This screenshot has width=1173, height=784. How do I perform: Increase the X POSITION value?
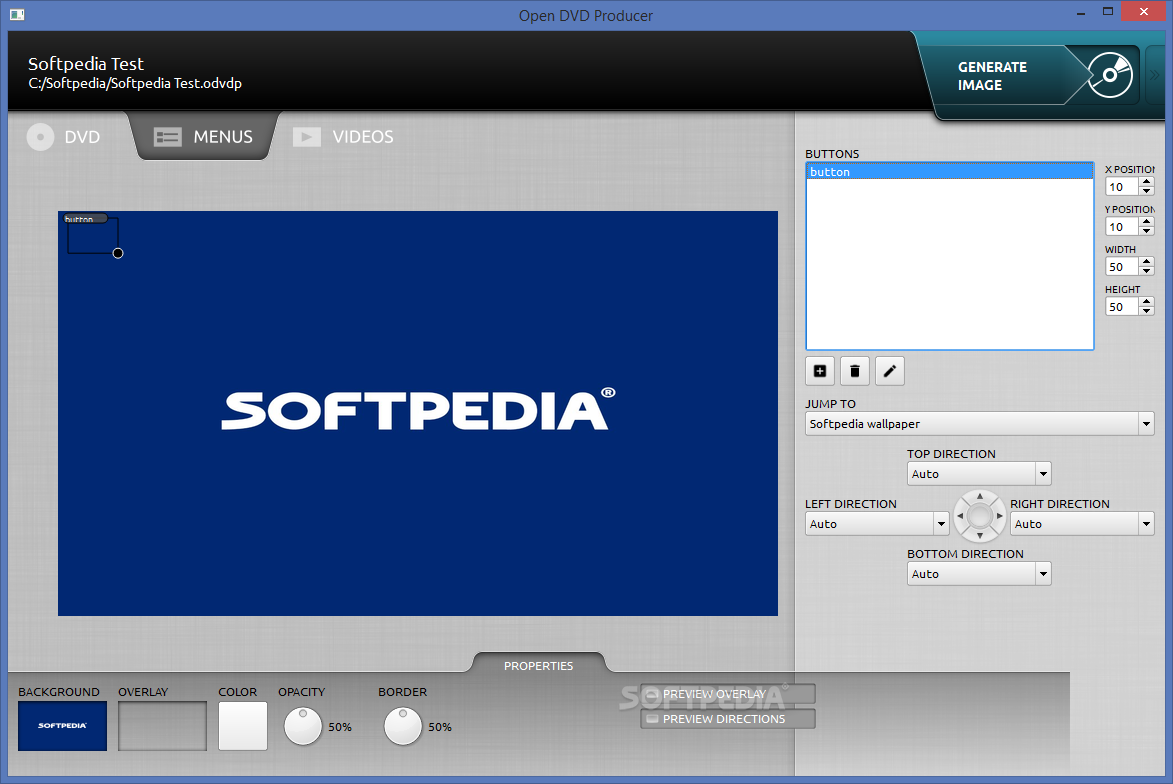1146,182
